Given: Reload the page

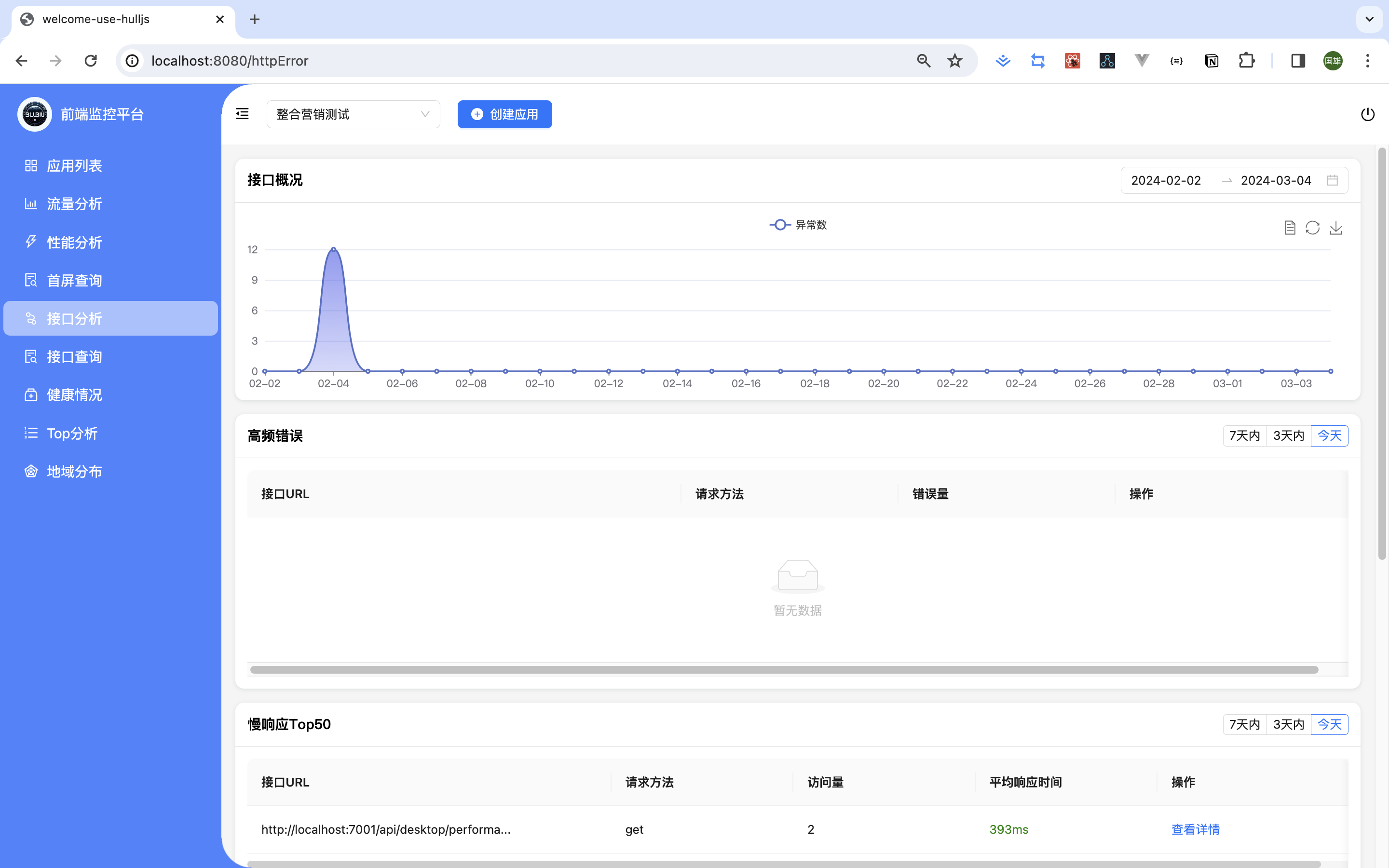Looking at the screenshot, I should click(x=91, y=61).
